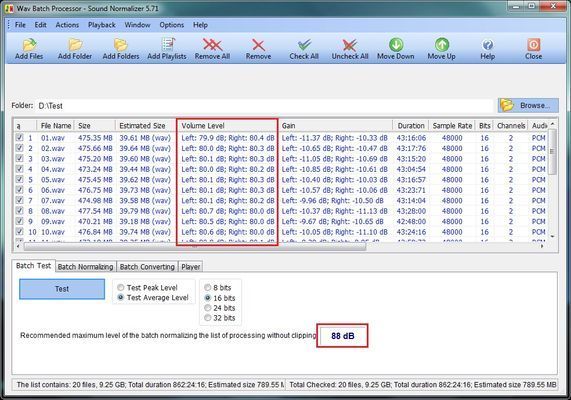Move selected file with Move Down icon
Image resolution: width=571 pixels, height=400 pixels.
point(395,49)
